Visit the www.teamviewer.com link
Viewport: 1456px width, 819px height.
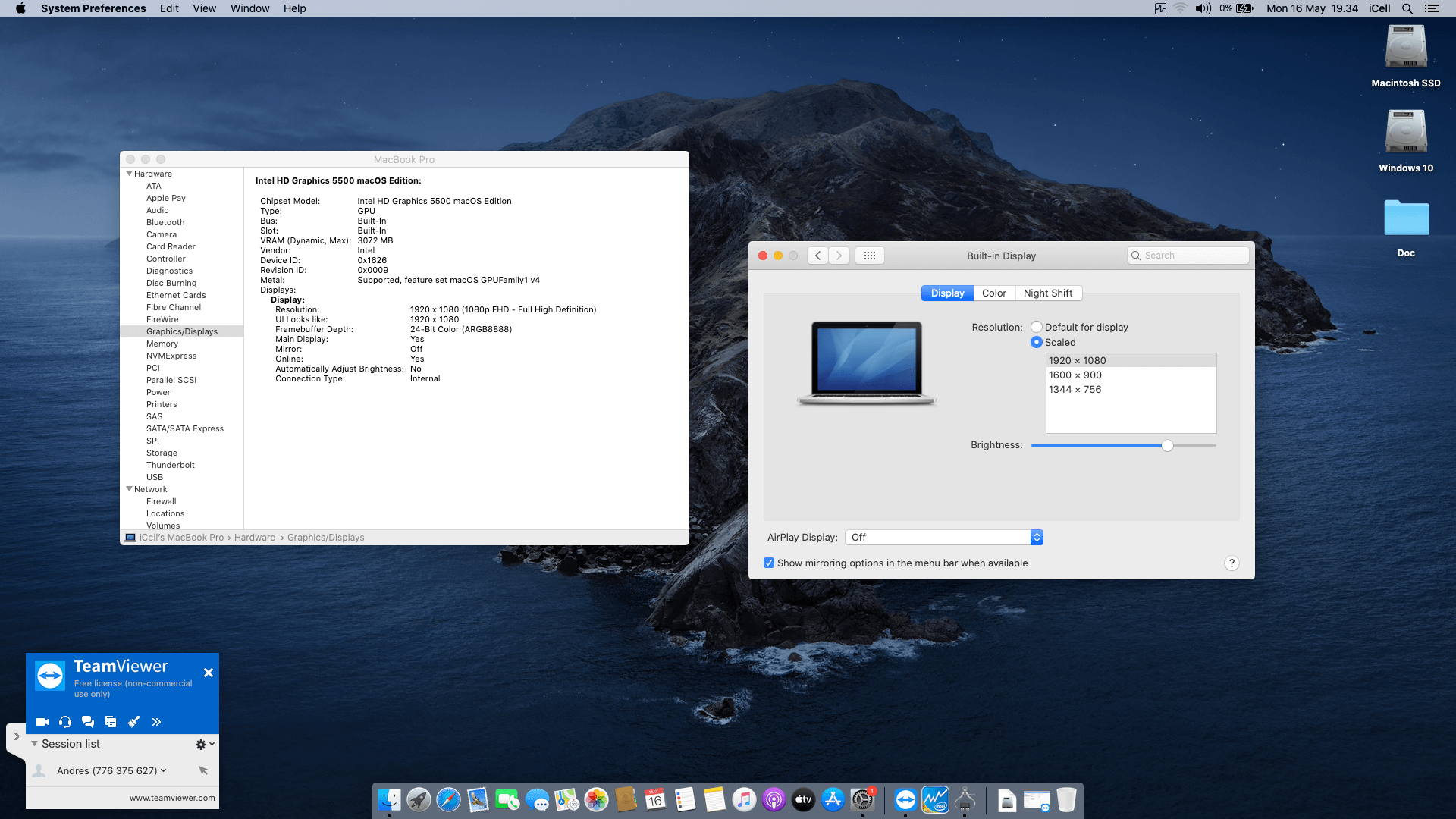pos(171,798)
